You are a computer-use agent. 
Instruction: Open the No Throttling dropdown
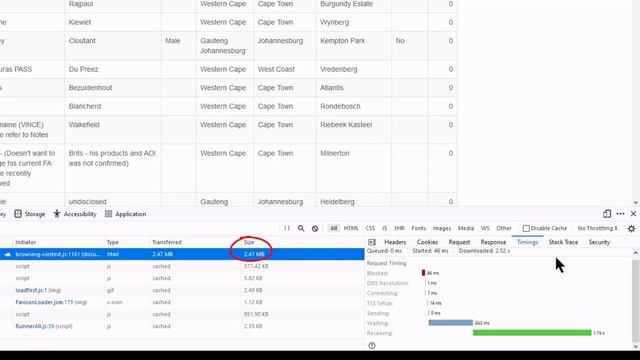pyautogui.click(x=598, y=228)
